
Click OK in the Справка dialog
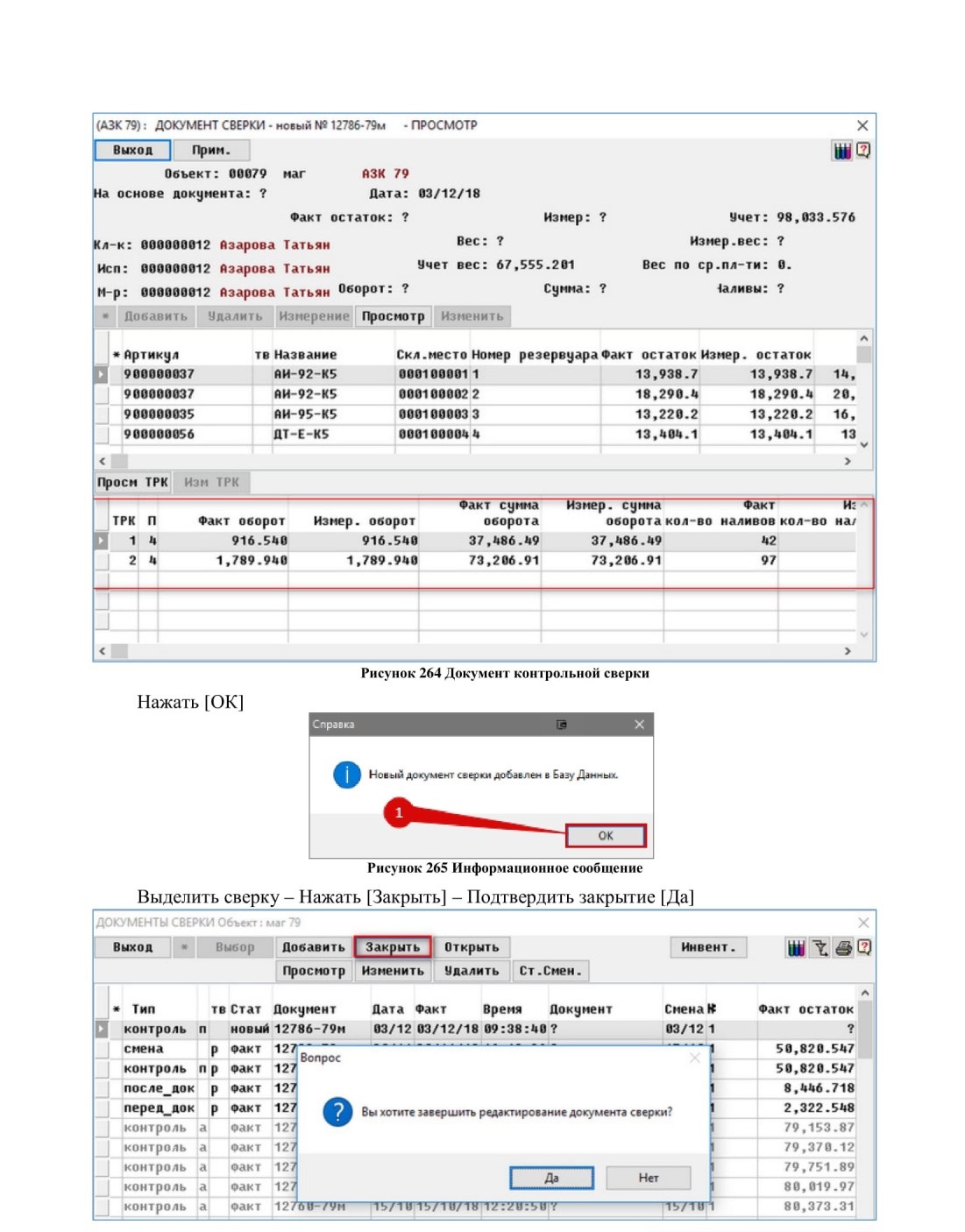(606, 836)
